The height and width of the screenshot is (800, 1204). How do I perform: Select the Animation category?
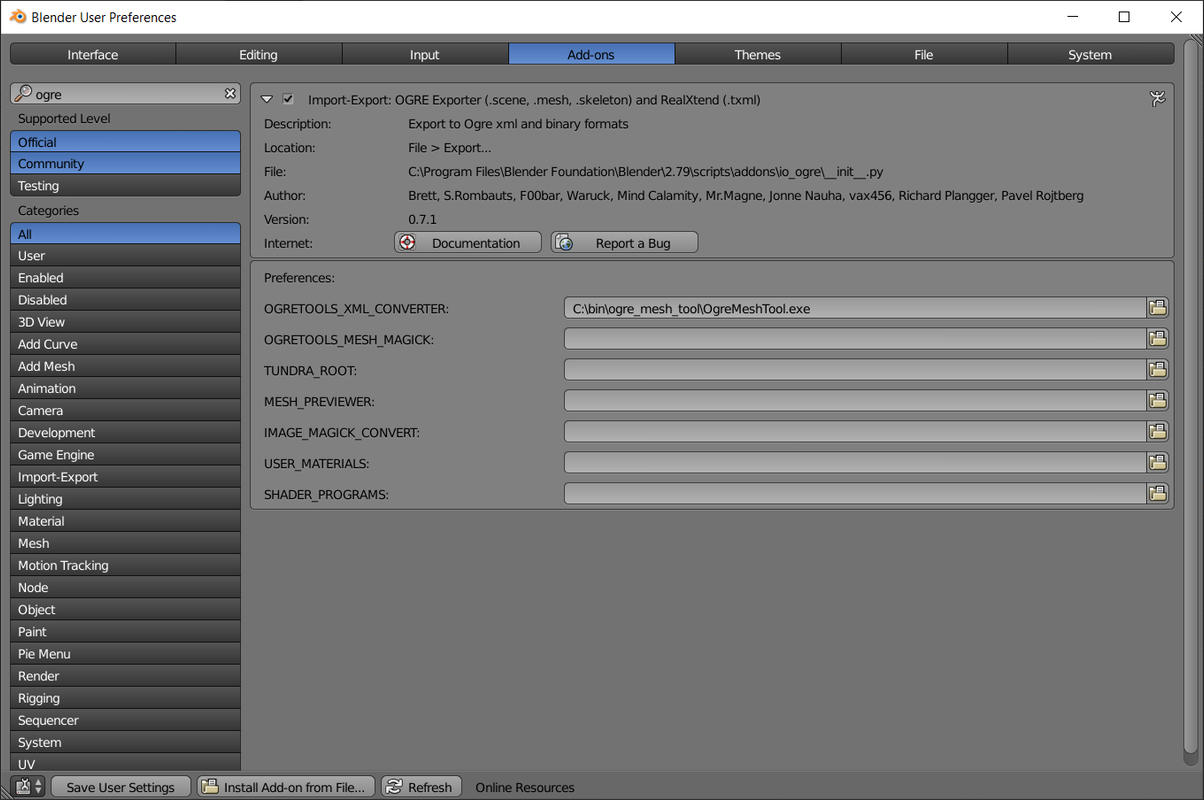(x=126, y=388)
